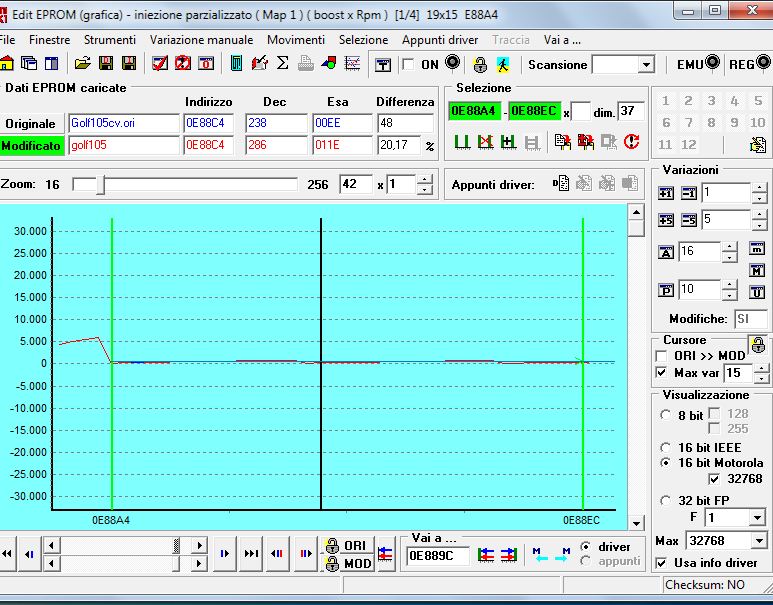Open the Variazione manuale menu
The width and height of the screenshot is (773, 605).
tap(201, 40)
